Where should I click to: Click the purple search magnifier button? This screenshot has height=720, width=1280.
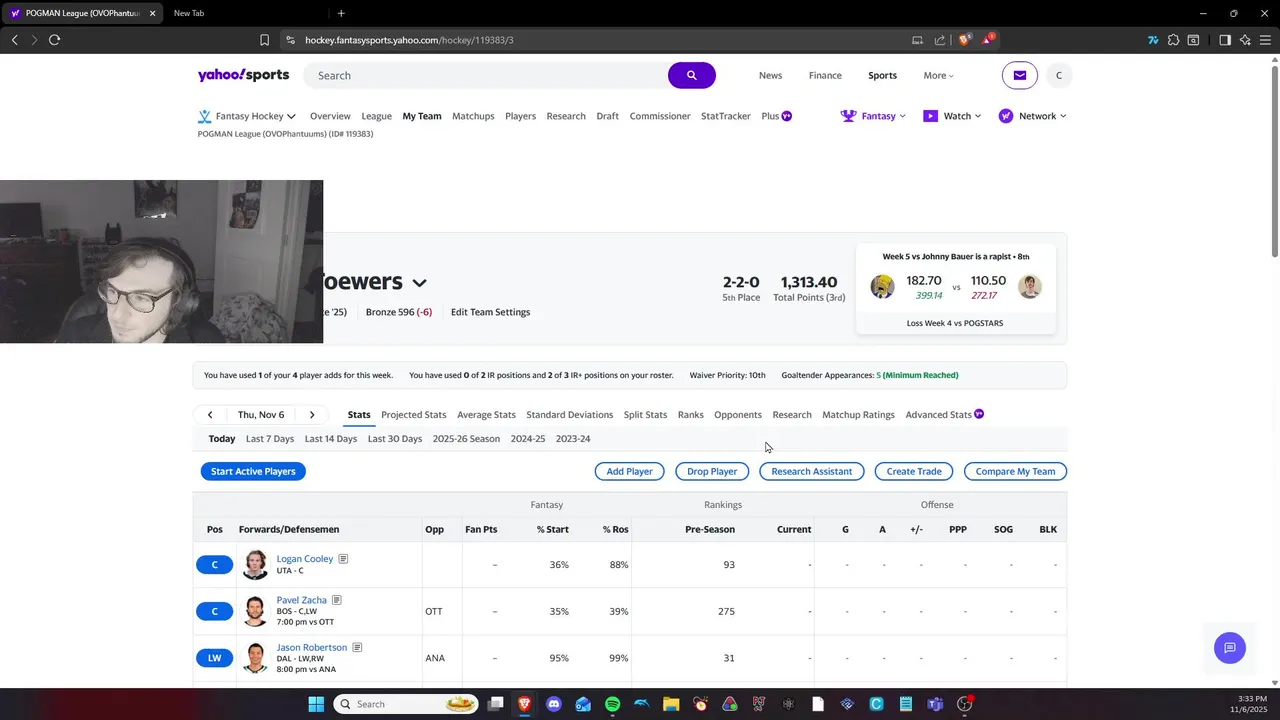click(x=691, y=75)
